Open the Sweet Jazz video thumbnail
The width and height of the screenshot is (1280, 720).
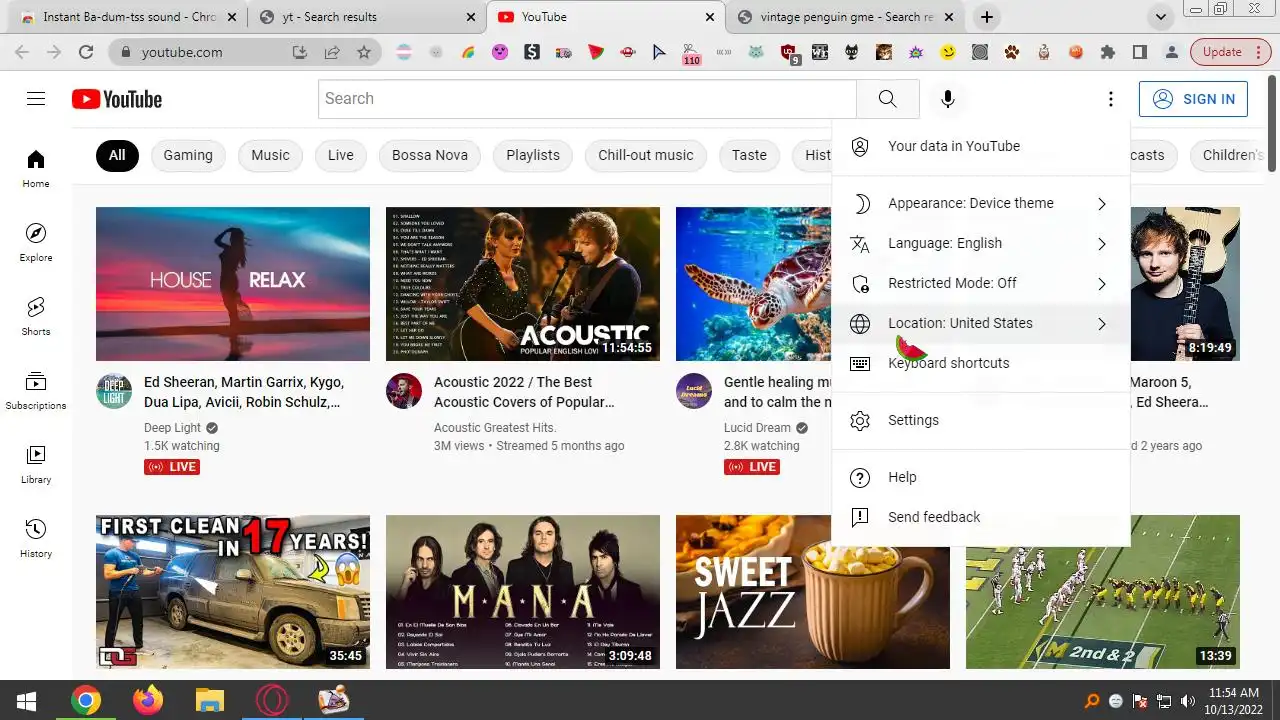[813, 592]
